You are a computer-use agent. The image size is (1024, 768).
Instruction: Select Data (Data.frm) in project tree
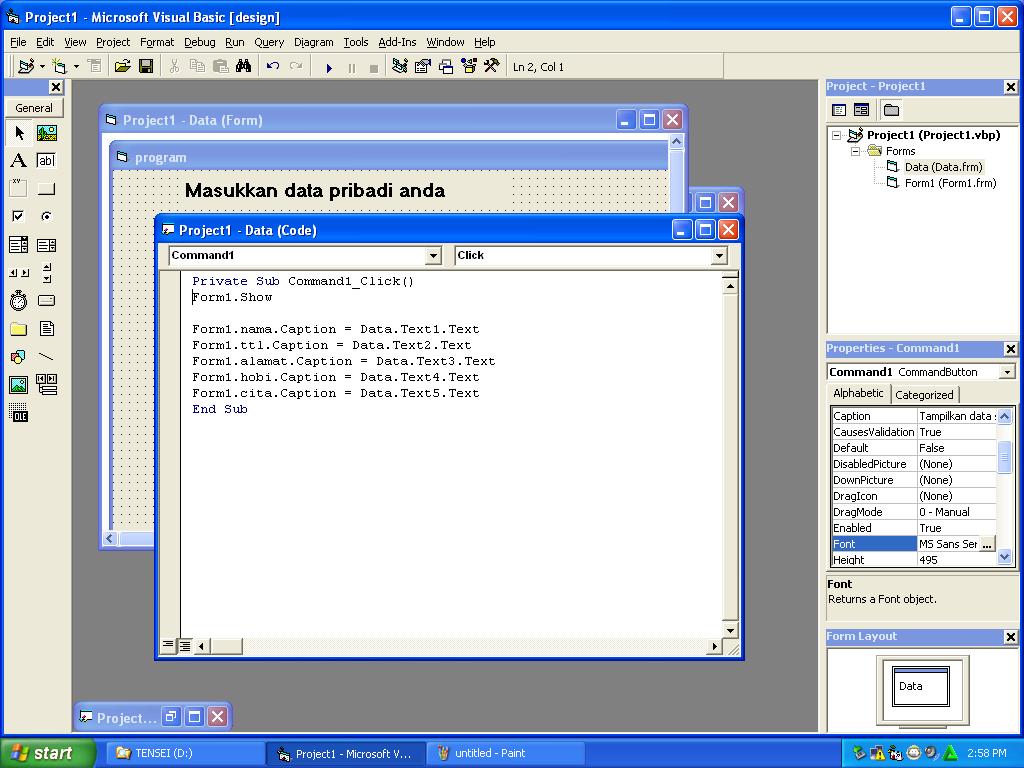(x=943, y=167)
